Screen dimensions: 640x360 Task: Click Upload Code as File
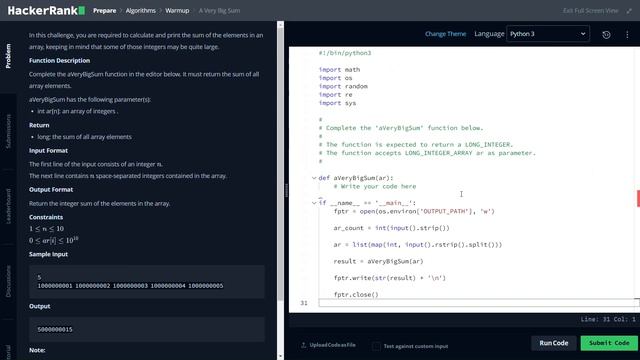point(332,345)
